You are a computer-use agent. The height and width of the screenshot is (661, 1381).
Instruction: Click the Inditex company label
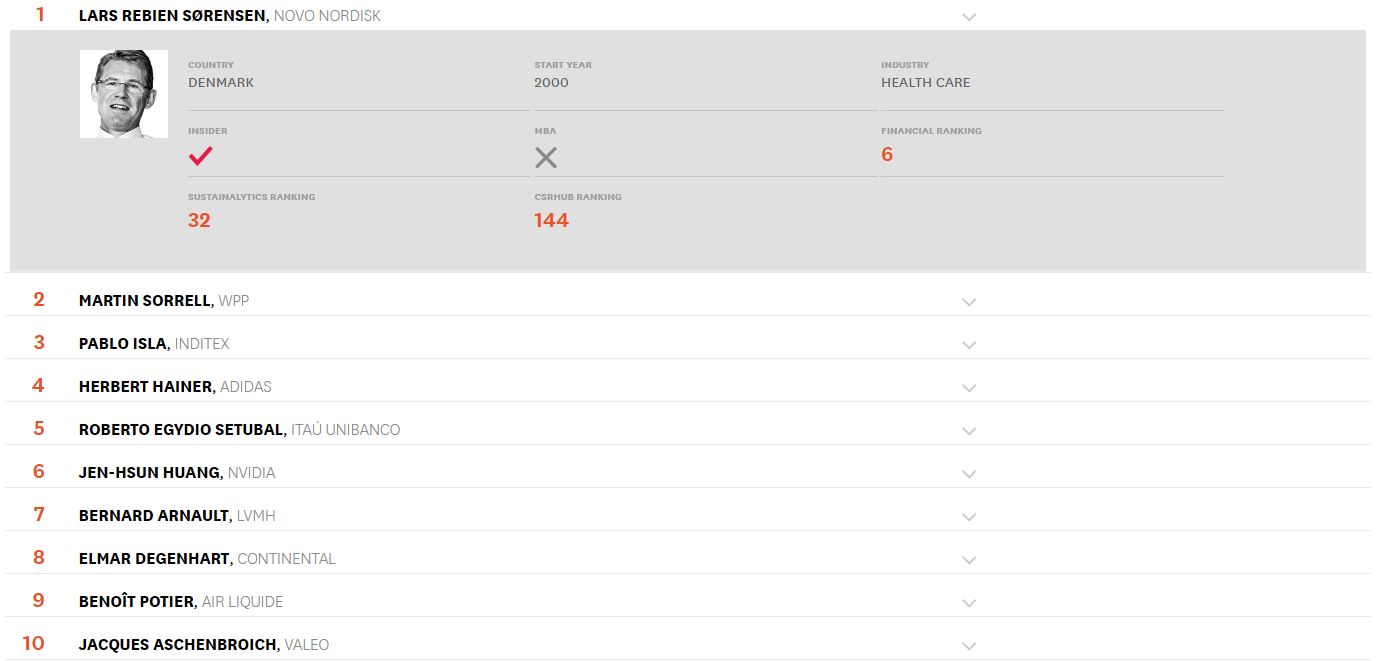click(x=202, y=343)
